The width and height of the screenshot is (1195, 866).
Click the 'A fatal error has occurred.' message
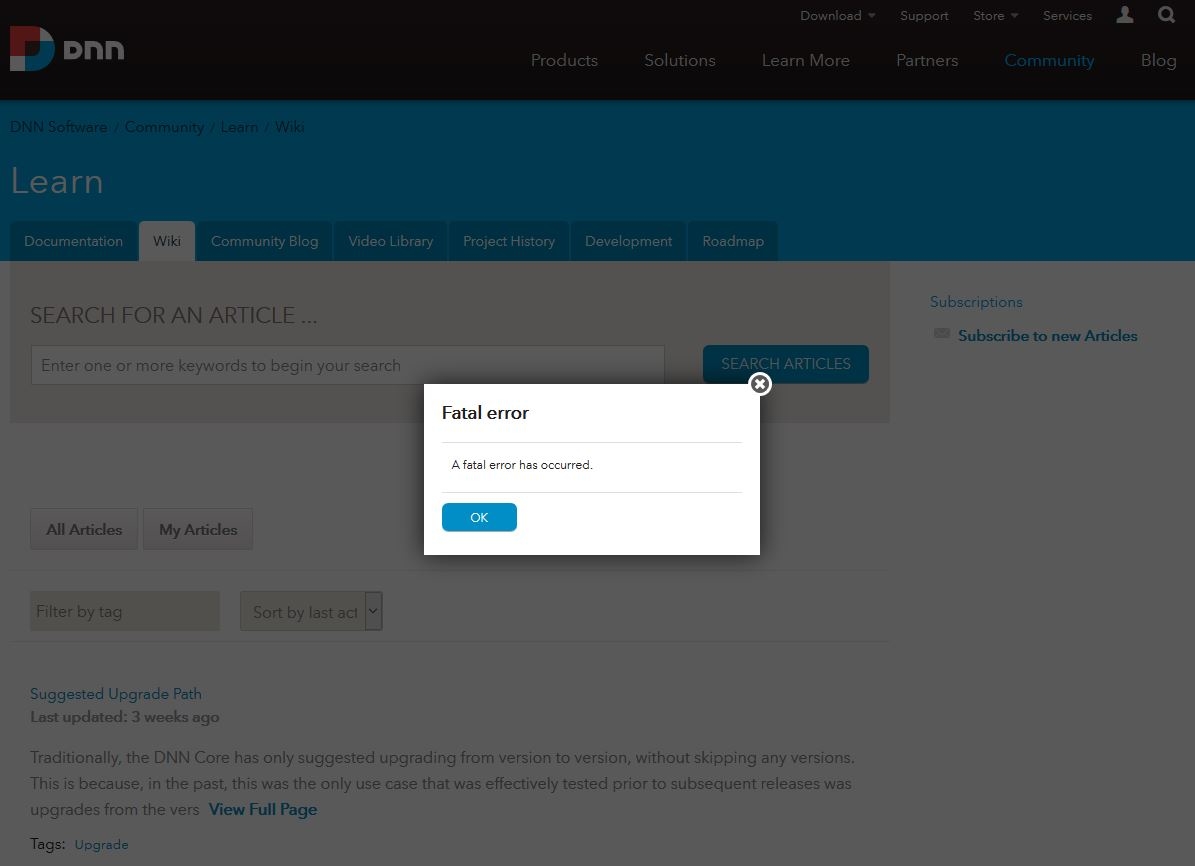point(522,465)
